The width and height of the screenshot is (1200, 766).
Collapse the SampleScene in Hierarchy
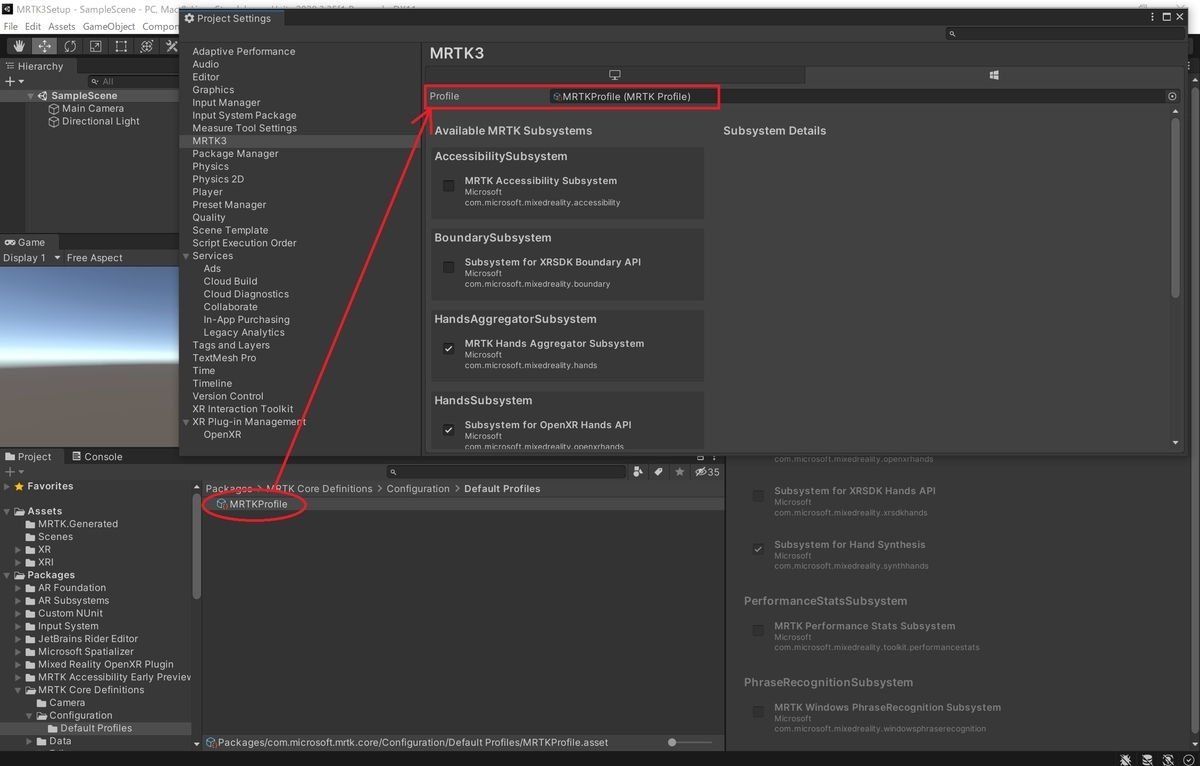click(32, 96)
